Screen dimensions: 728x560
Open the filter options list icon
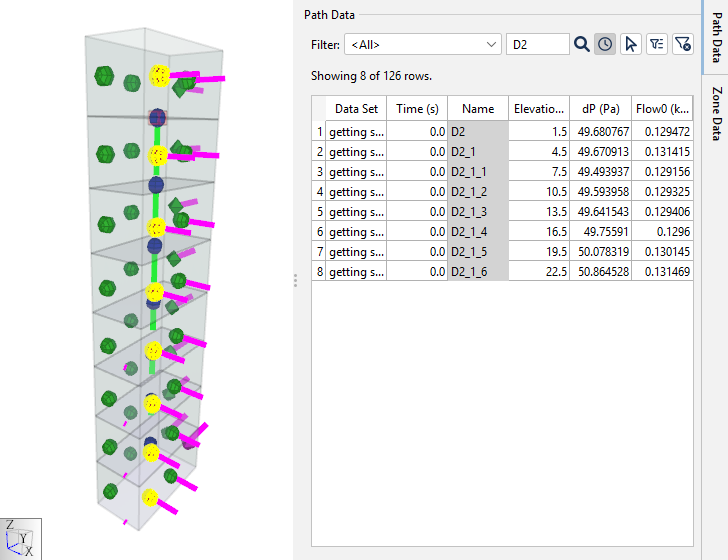[x=656, y=44]
